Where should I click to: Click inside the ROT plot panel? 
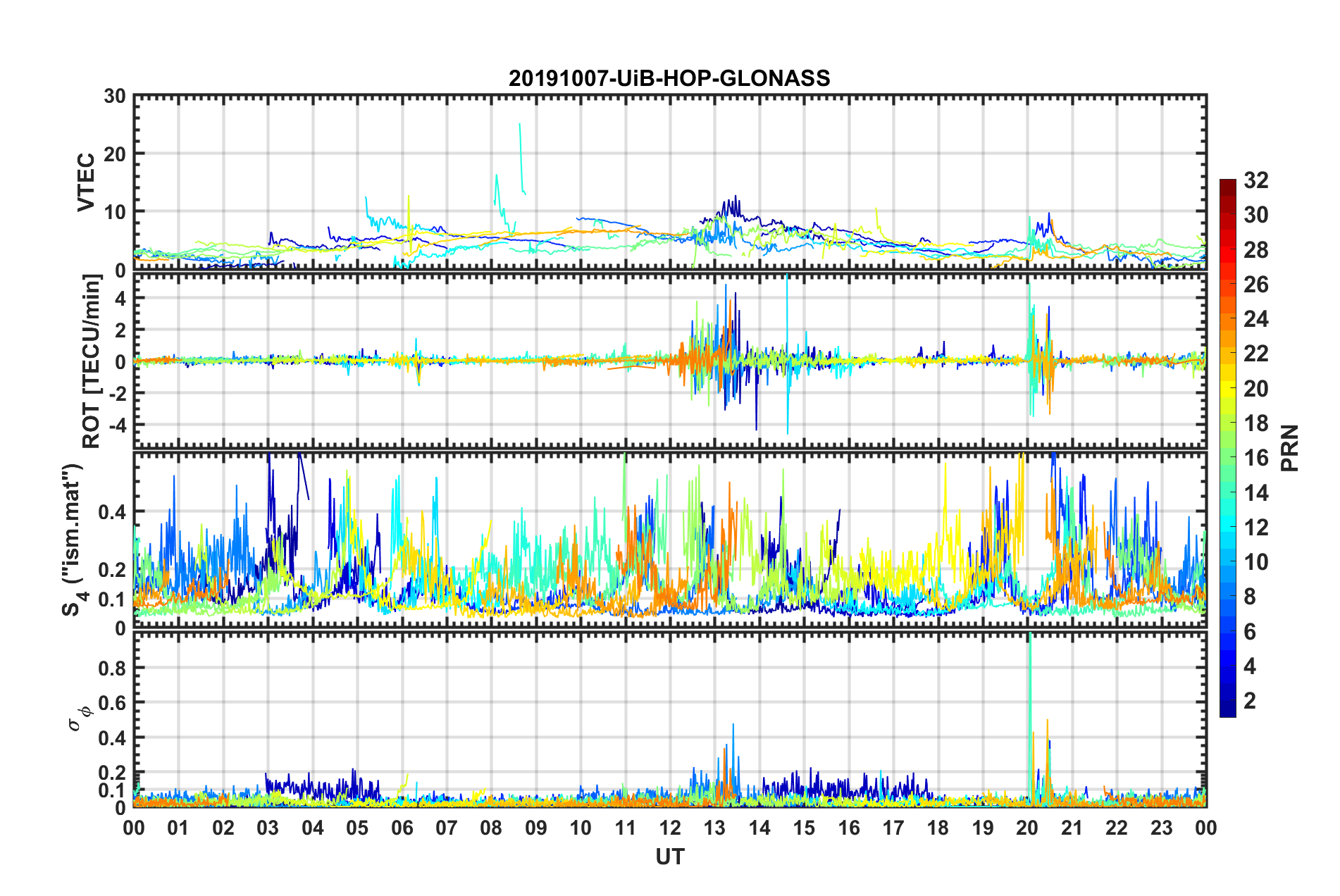[x=670, y=361]
